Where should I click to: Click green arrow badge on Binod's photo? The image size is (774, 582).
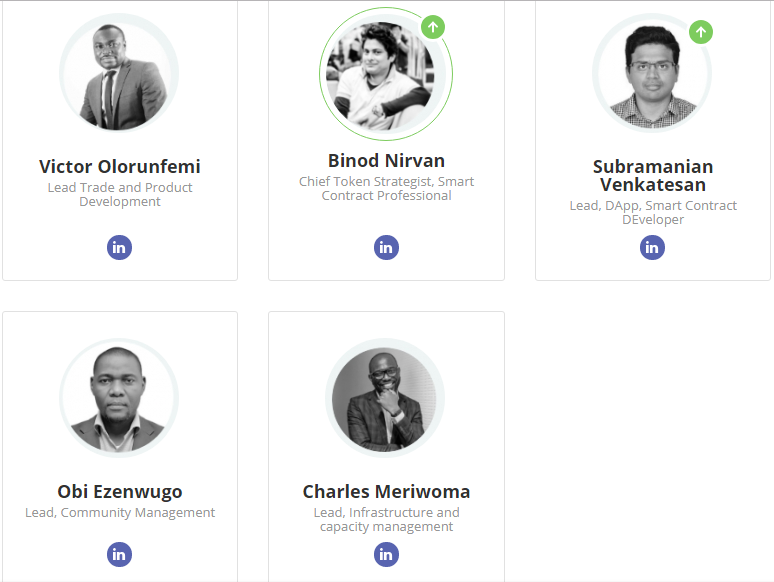click(x=432, y=27)
